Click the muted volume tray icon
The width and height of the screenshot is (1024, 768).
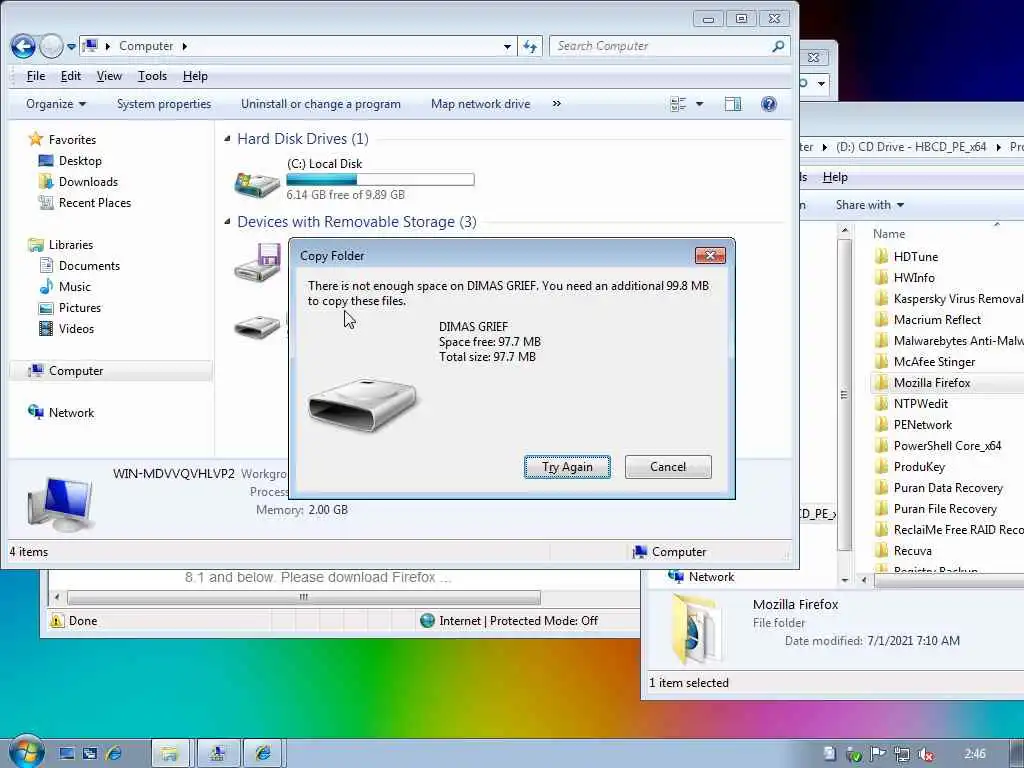[x=926, y=754]
